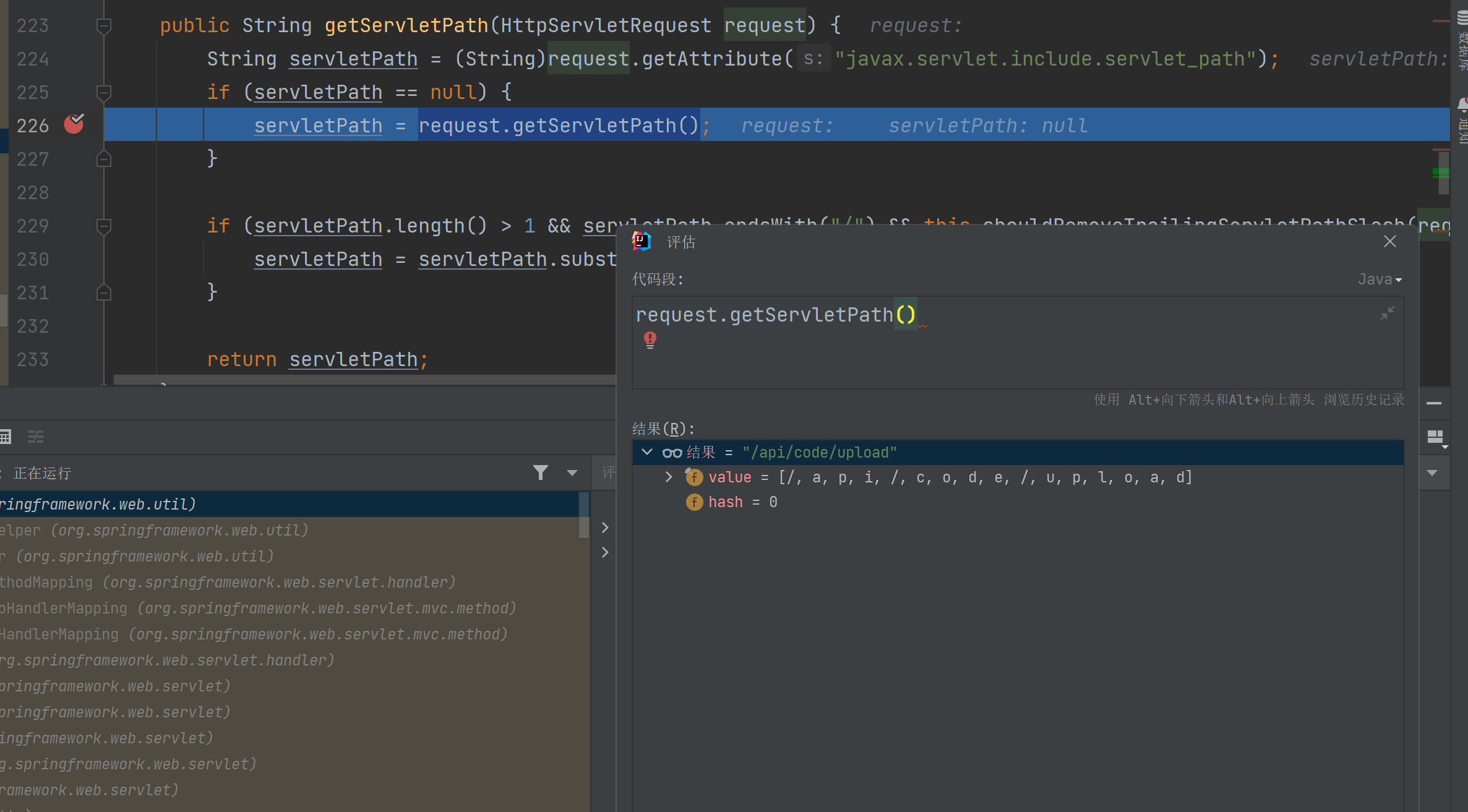Screen dimensions: 1468x812
Task: Collapse the getServletPath method fold on line 223
Action: (104, 25)
